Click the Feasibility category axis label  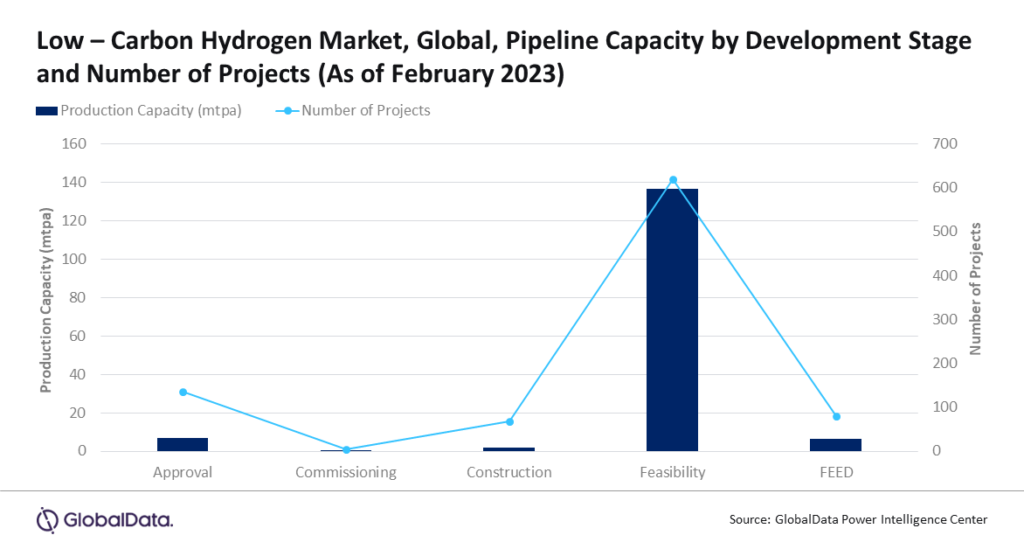point(672,472)
